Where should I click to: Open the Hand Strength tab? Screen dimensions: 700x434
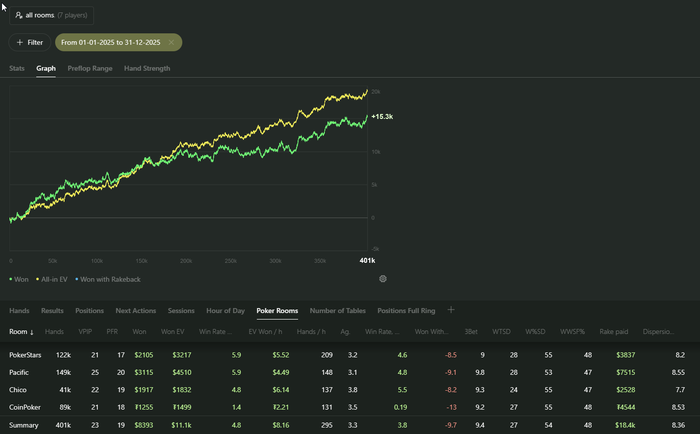(147, 68)
